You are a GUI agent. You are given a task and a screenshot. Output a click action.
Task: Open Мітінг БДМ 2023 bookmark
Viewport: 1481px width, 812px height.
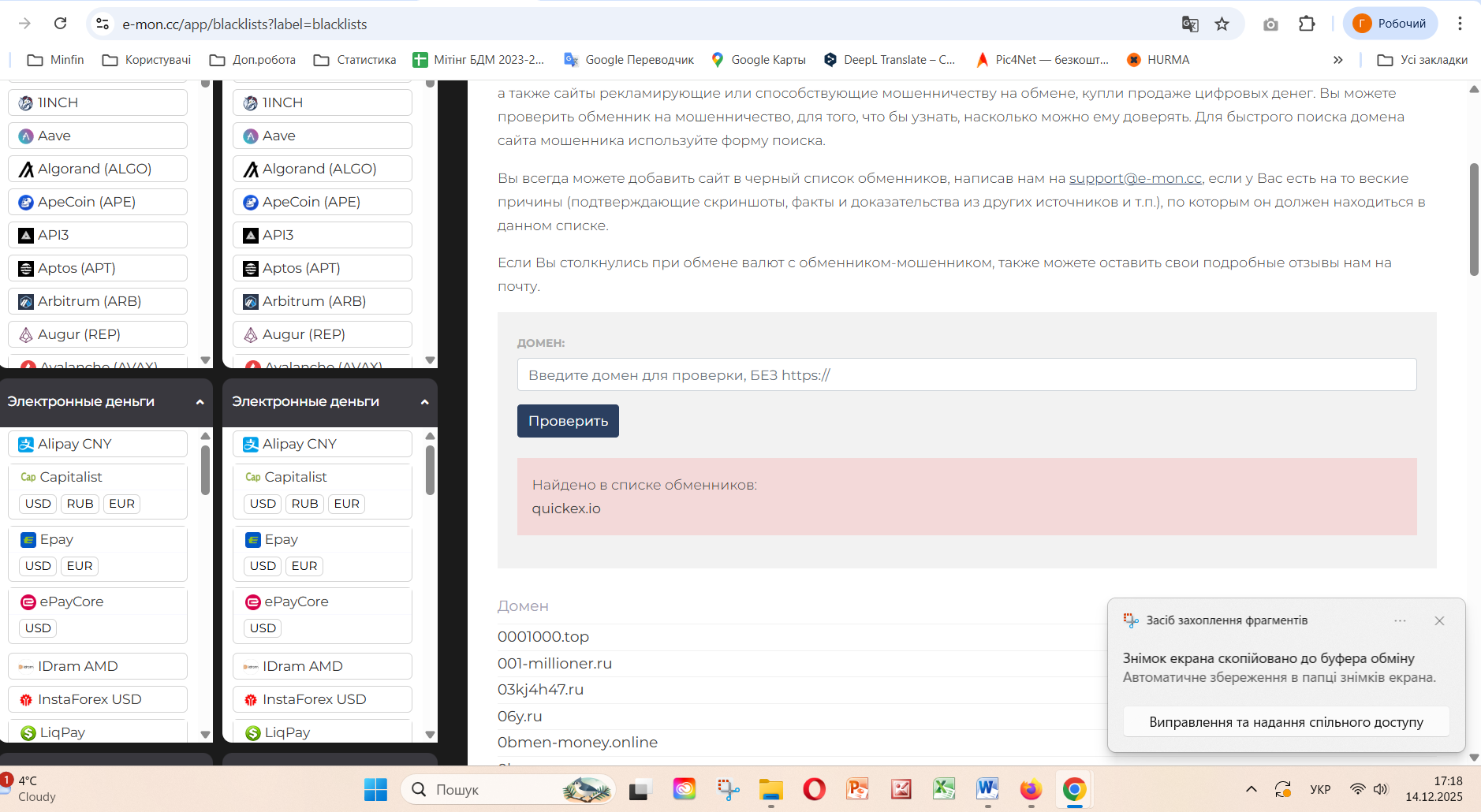click(479, 60)
